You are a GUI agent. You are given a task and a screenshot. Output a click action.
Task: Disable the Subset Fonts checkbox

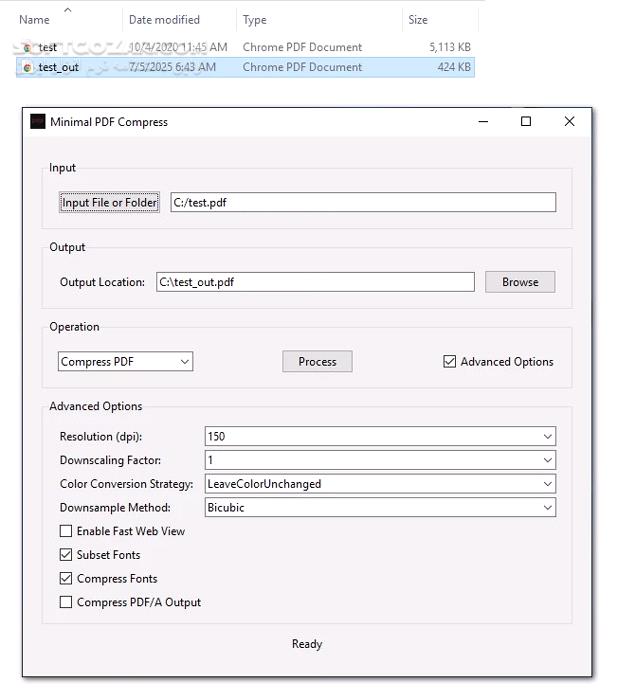[x=66, y=555]
